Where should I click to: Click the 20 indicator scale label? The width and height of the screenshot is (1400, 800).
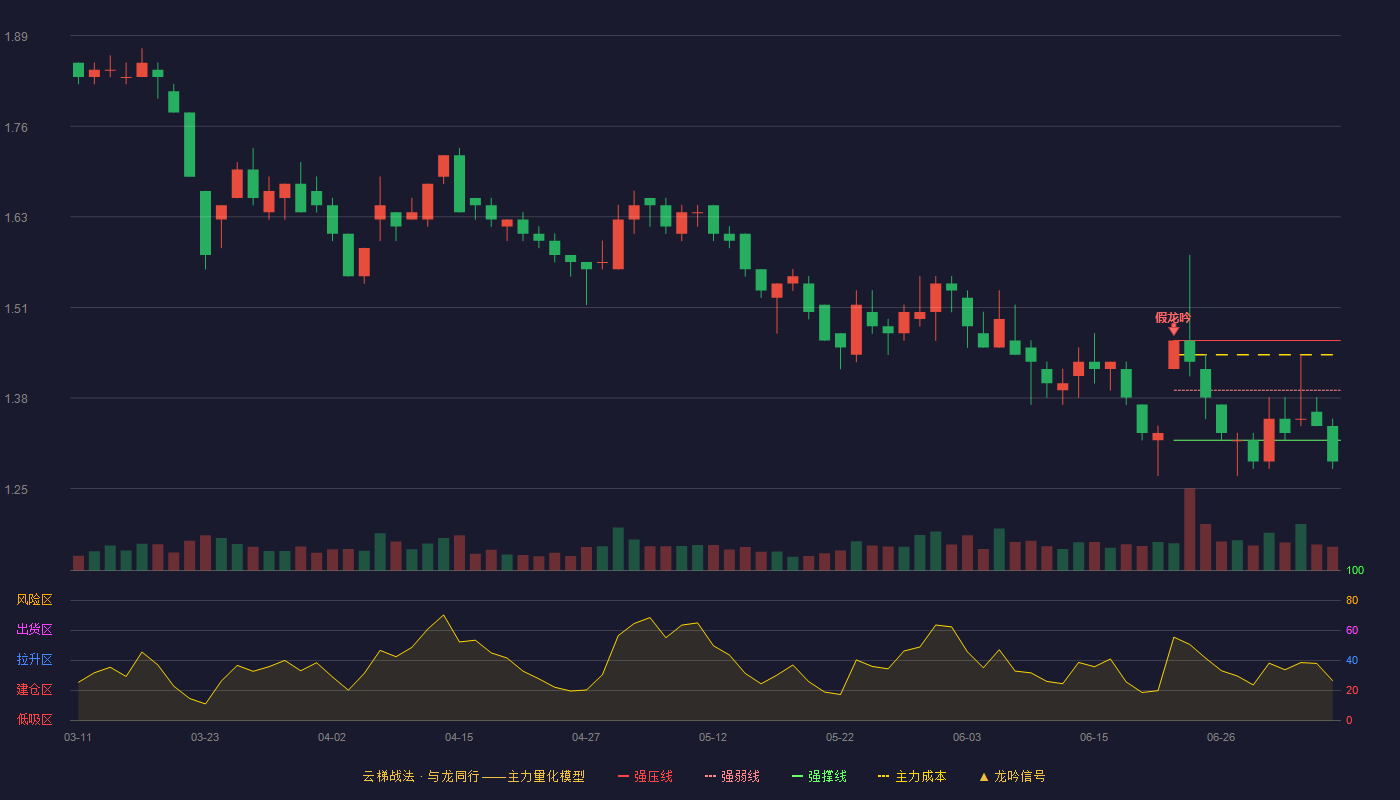[x=1352, y=691]
